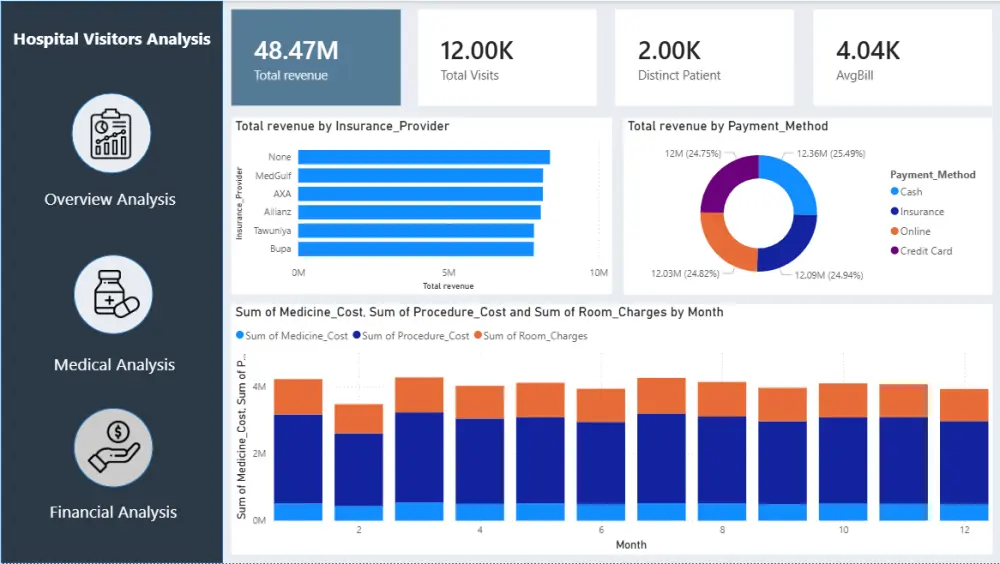Click Total revenue by Payment_Method title
Screen dimensions: 1000x564
(728, 126)
